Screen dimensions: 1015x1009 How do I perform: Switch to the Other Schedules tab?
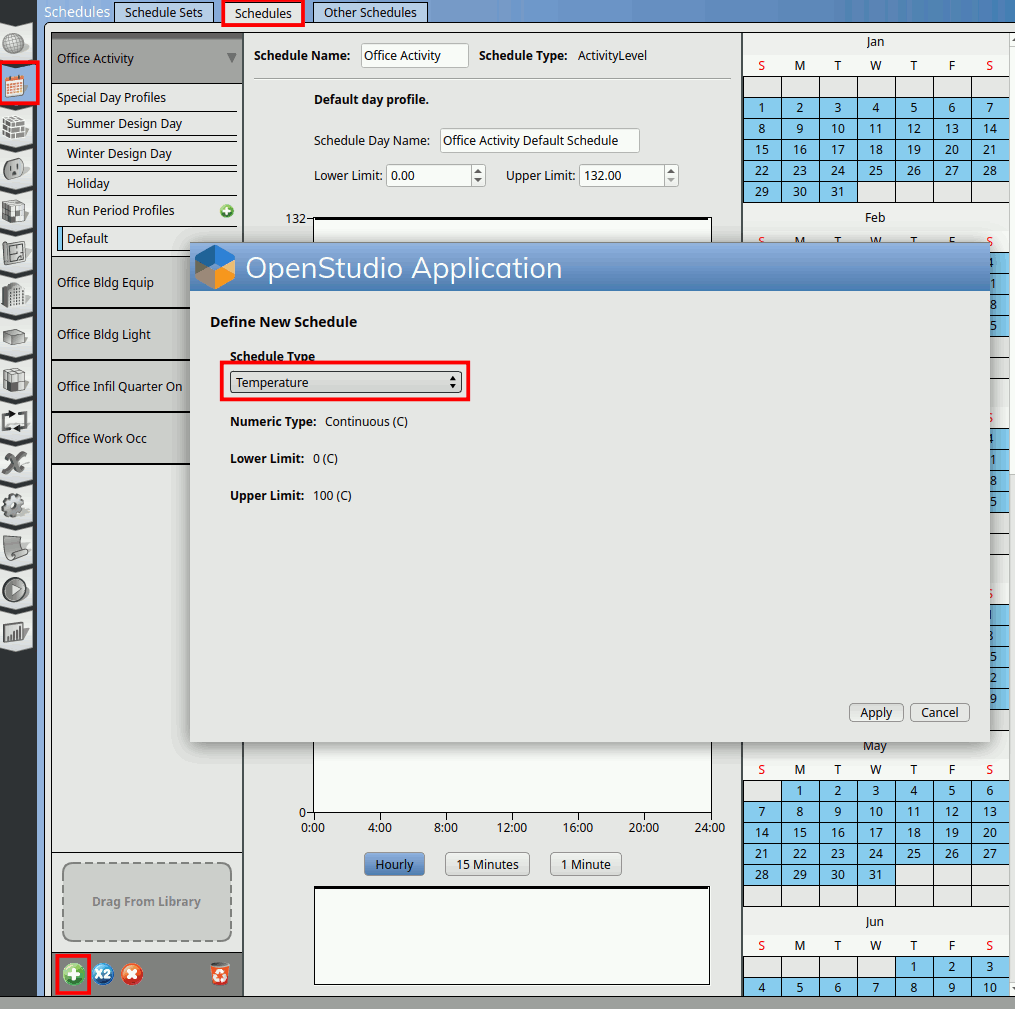(x=370, y=13)
